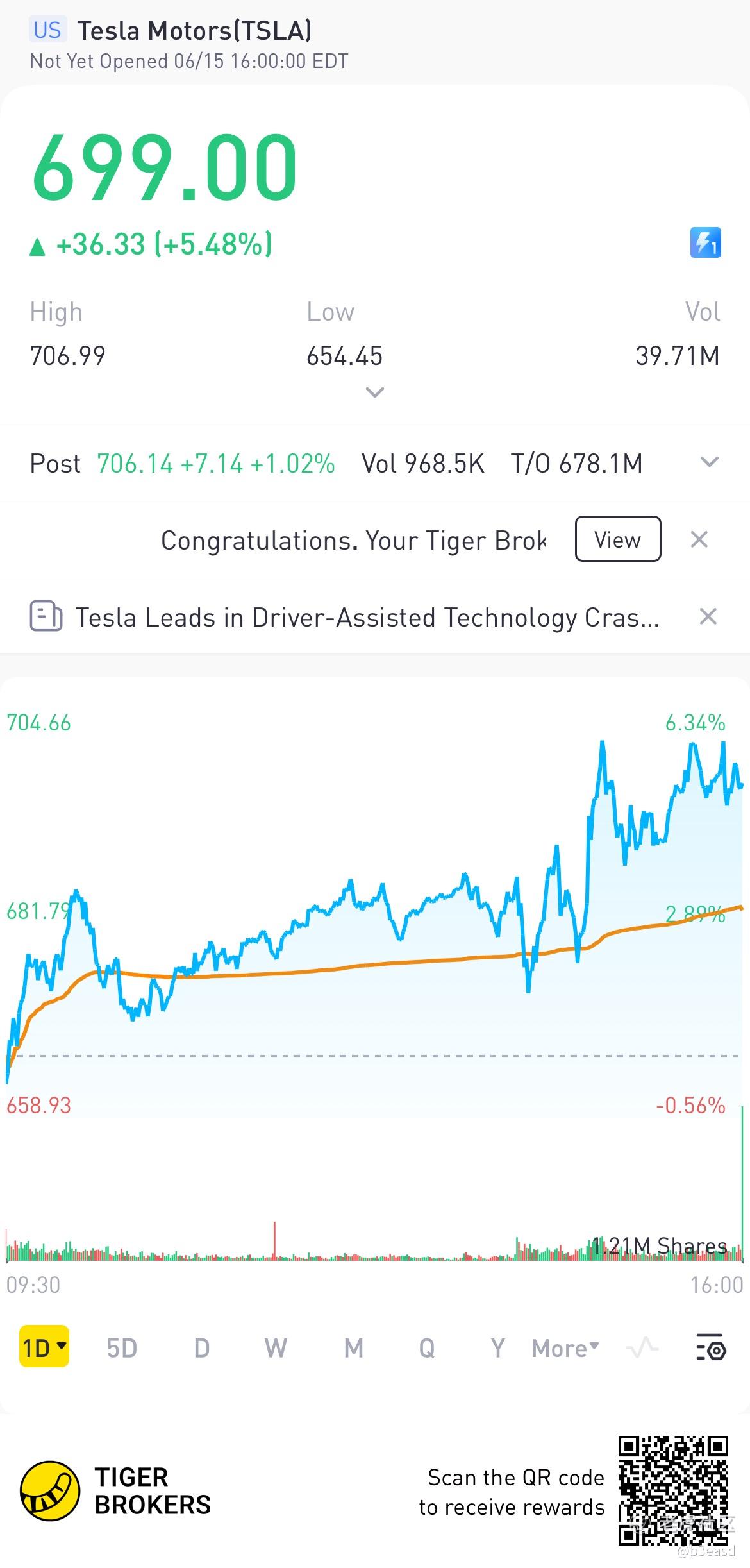
Task: Switch to the 5D chart tab
Action: pyautogui.click(x=122, y=1347)
